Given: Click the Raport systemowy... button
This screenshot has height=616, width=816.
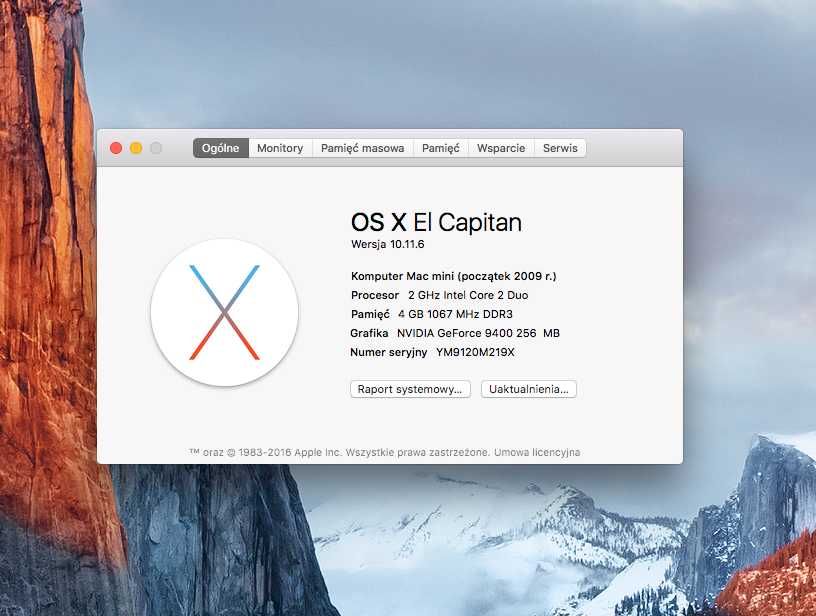Looking at the screenshot, I should point(410,389).
